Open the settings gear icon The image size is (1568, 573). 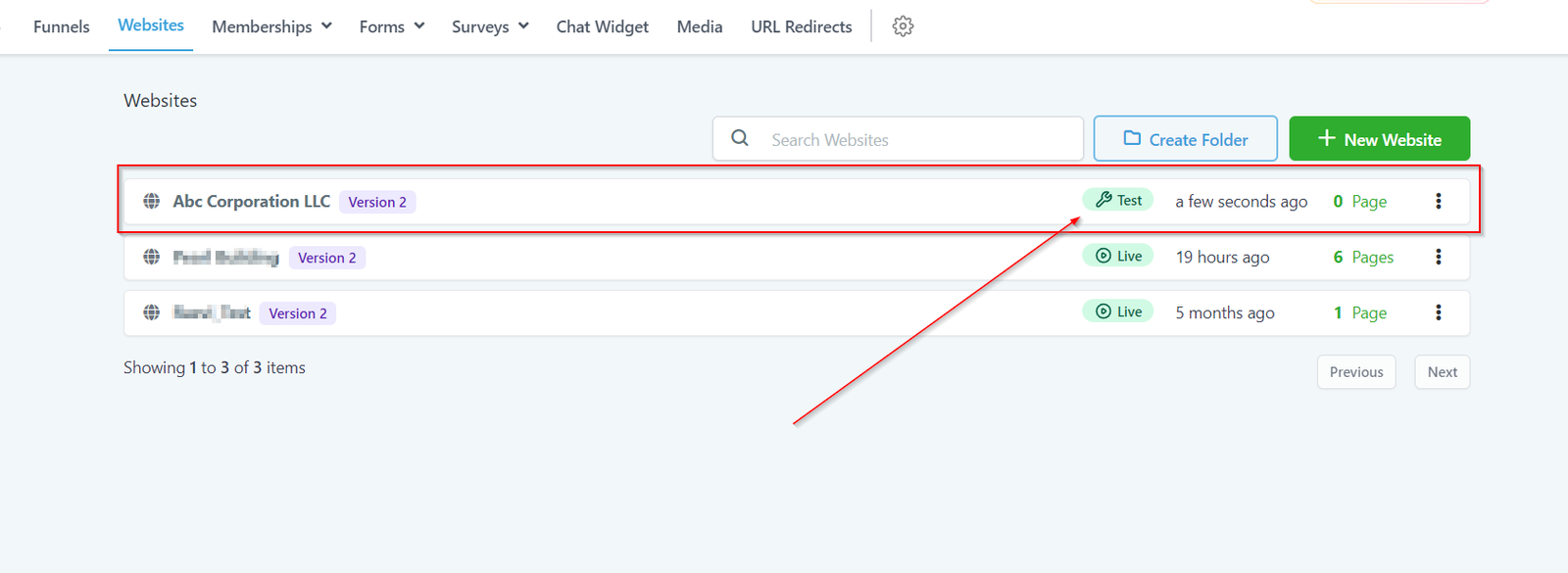click(x=903, y=26)
